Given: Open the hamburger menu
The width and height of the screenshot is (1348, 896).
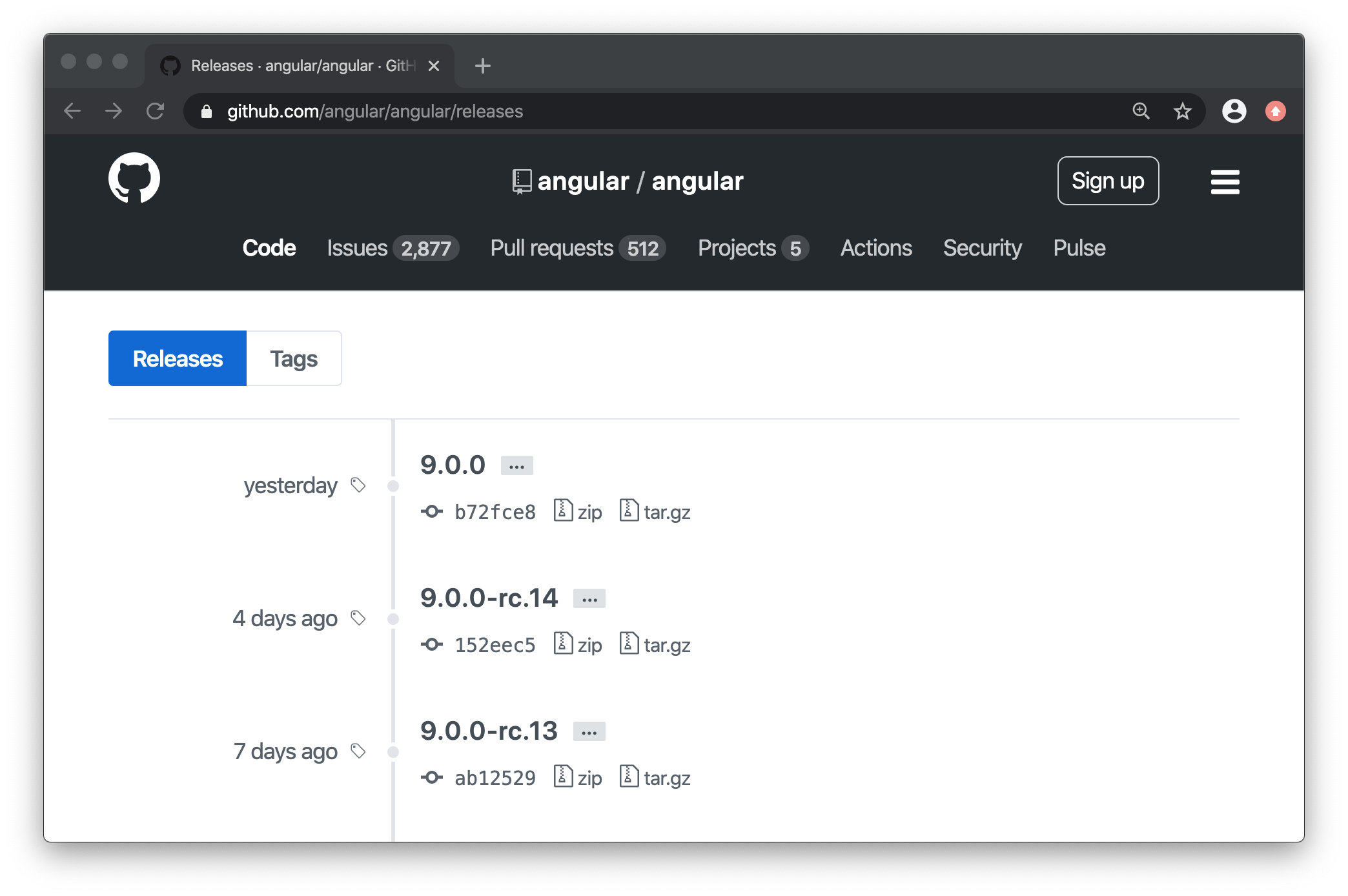Looking at the screenshot, I should (x=1224, y=181).
